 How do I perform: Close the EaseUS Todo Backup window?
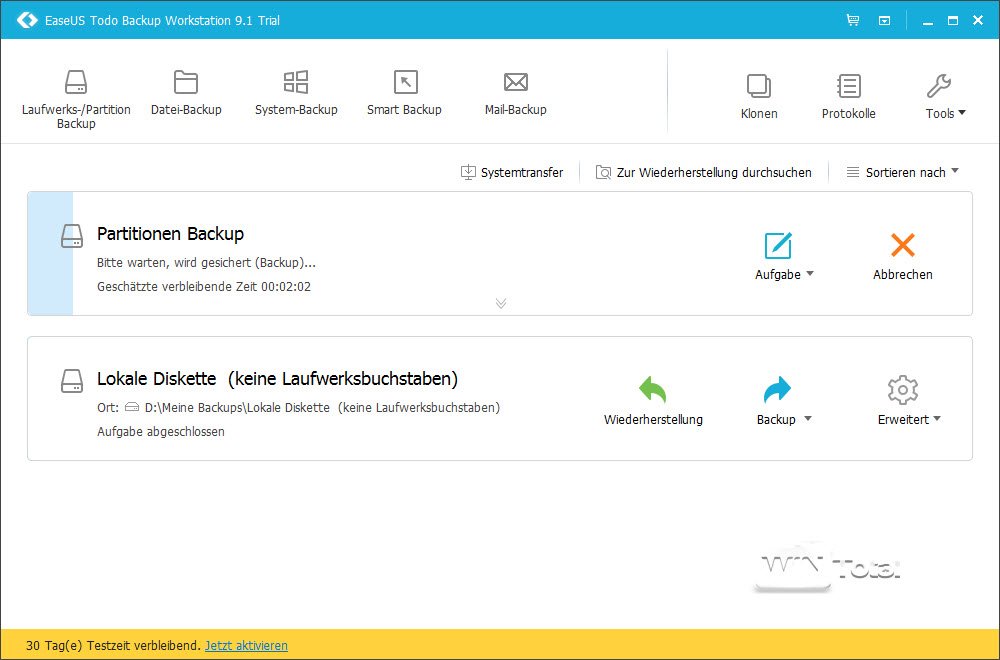(978, 20)
